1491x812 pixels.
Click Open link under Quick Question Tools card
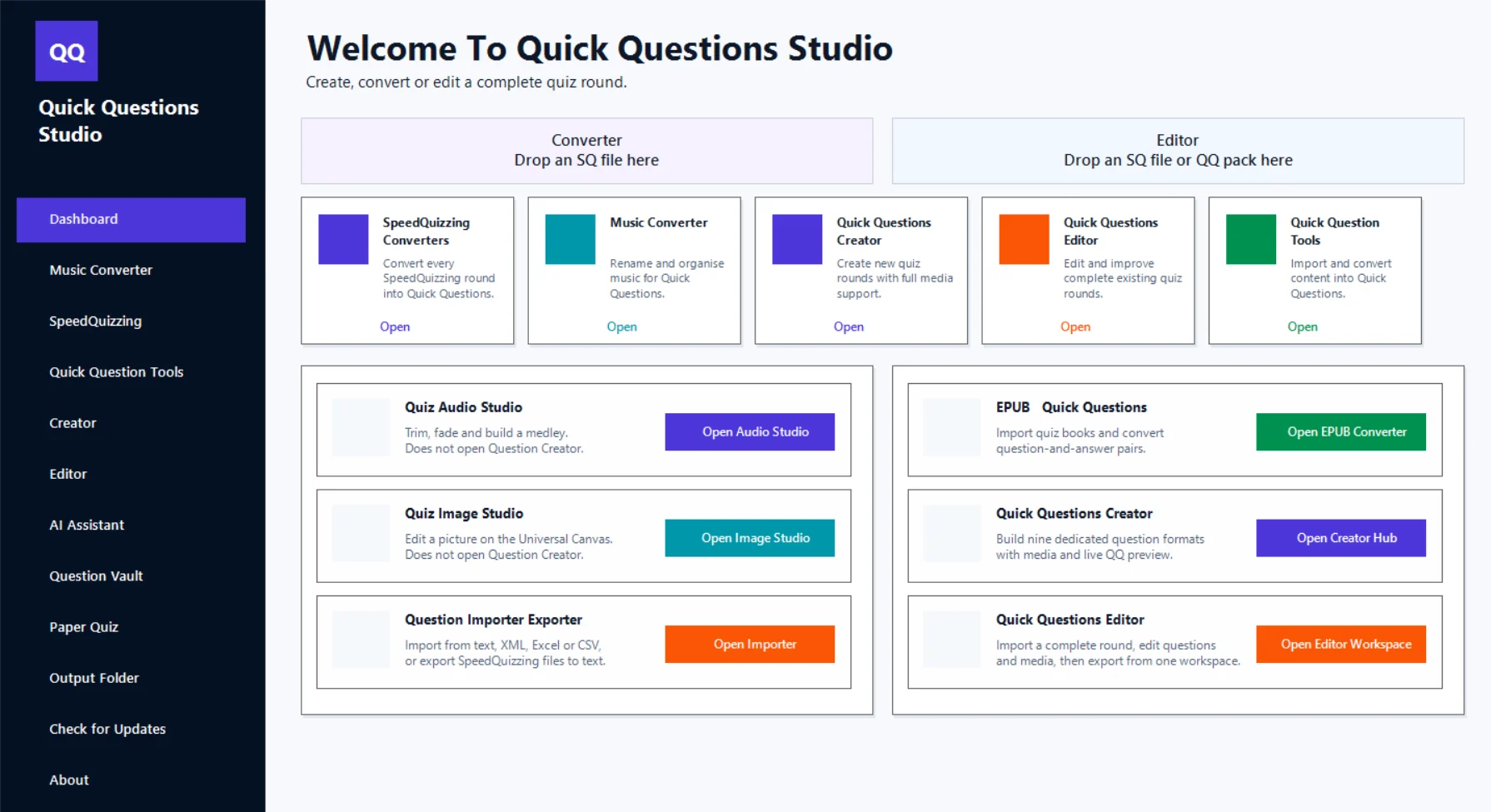[x=1303, y=326]
